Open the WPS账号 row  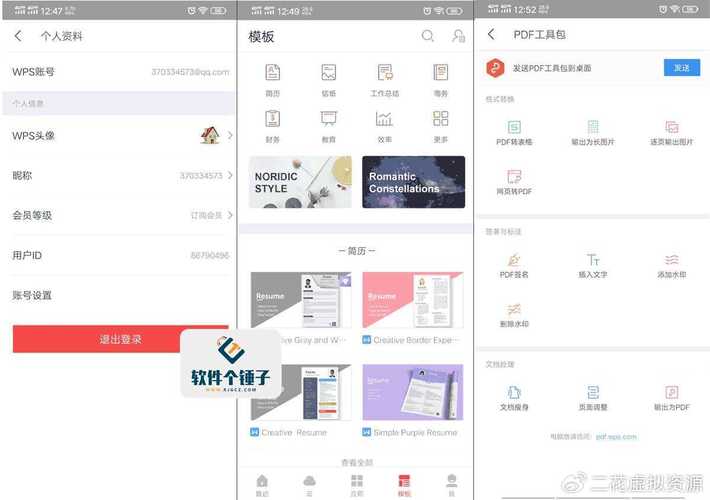click(x=120, y=72)
